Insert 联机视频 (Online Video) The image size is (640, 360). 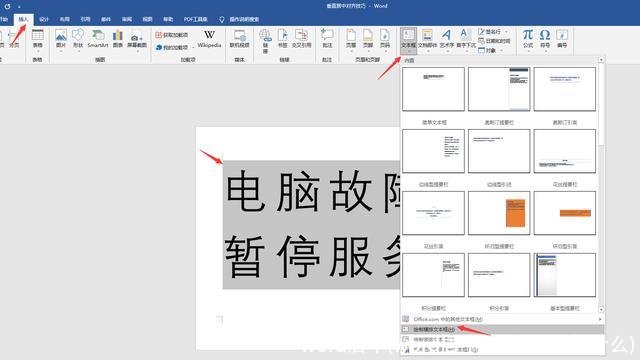pyautogui.click(x=240, y=39)
